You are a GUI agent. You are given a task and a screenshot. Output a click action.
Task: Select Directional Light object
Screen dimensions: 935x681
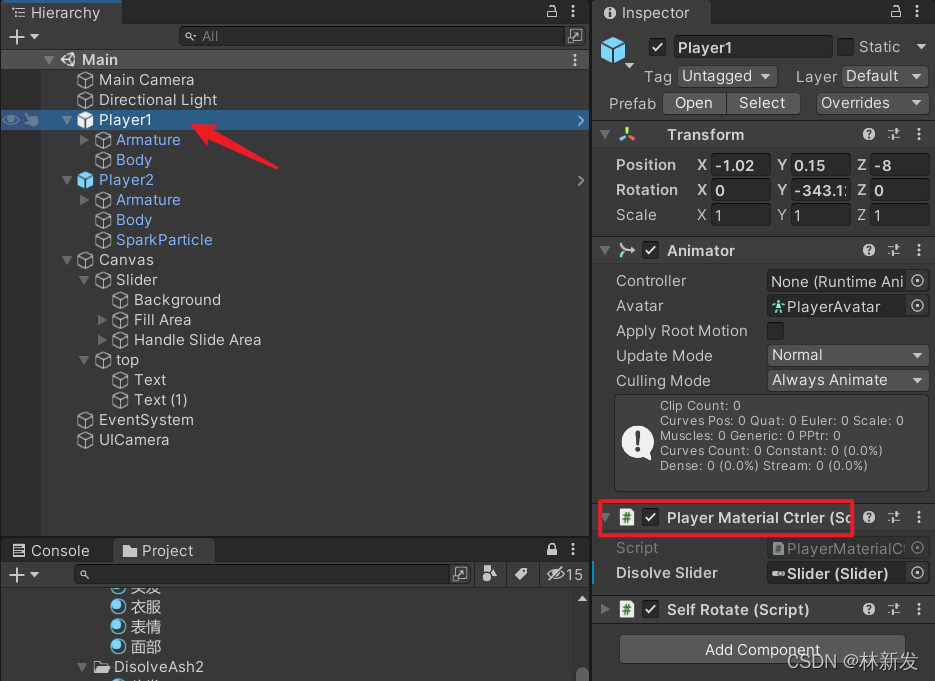(x=157, y=100)
